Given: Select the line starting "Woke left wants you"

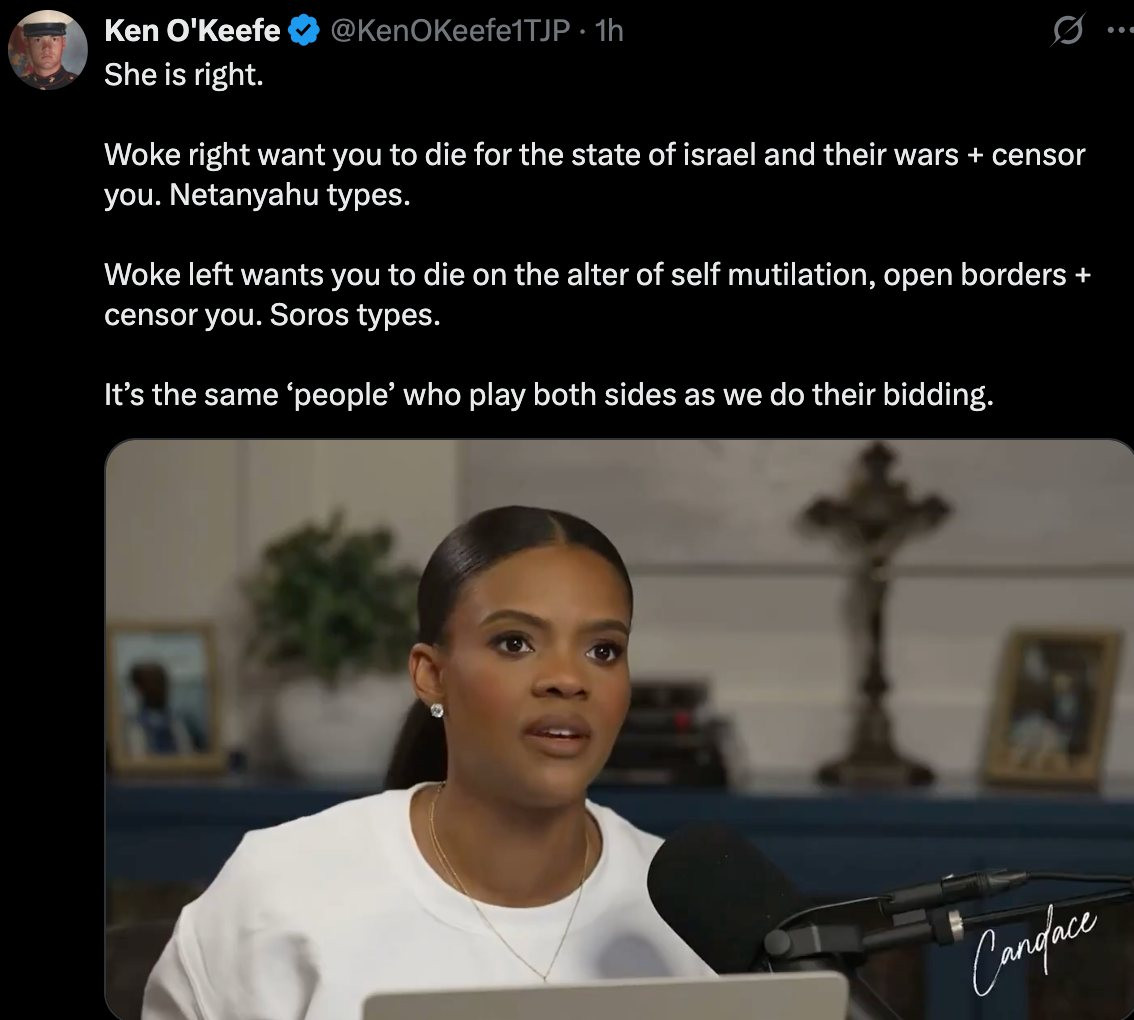Looking at the screenshot, I should pyautogui.click(x=596, y=274).
